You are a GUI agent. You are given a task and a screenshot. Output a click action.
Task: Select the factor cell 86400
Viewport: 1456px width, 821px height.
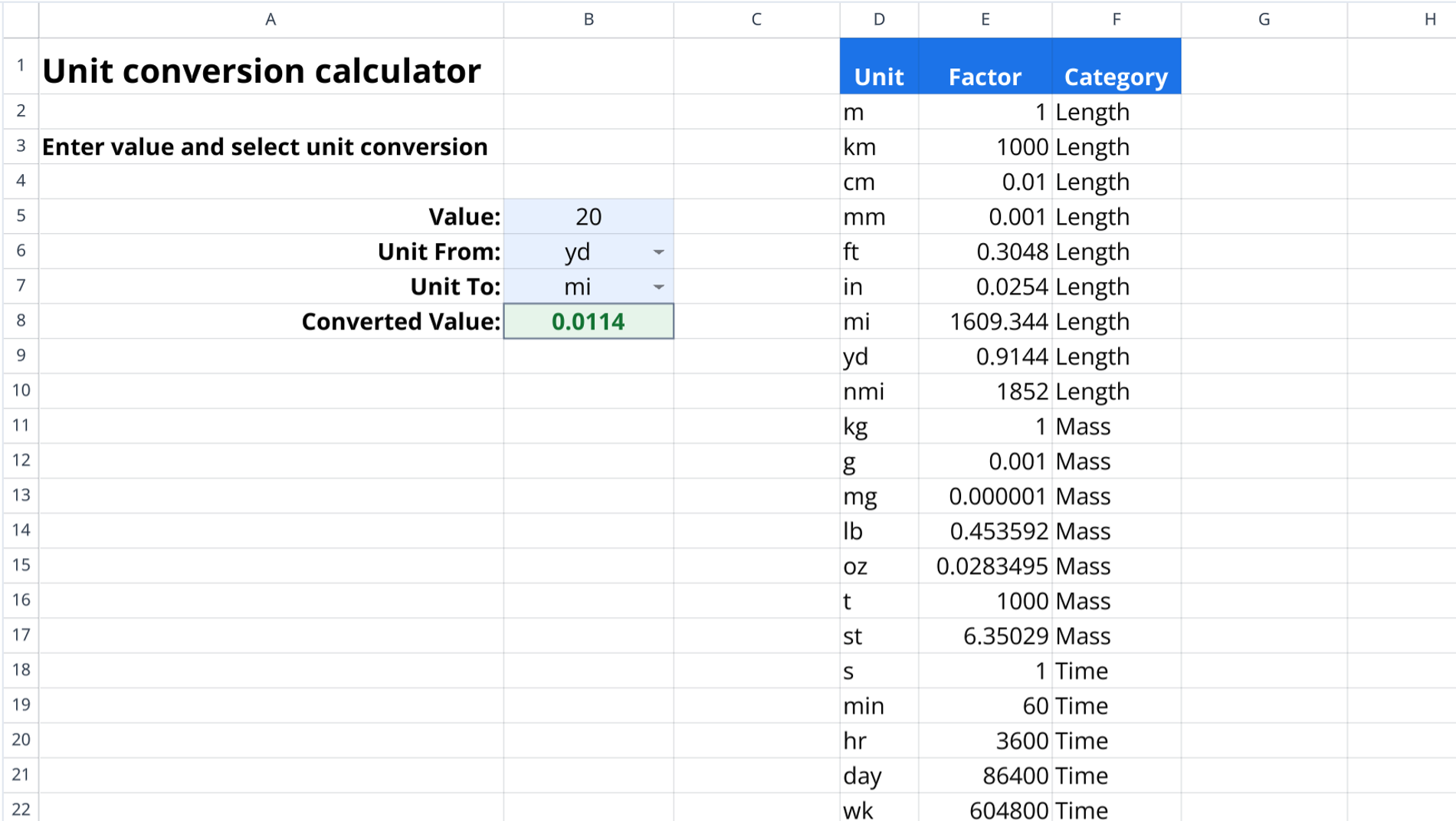point(985,776)
